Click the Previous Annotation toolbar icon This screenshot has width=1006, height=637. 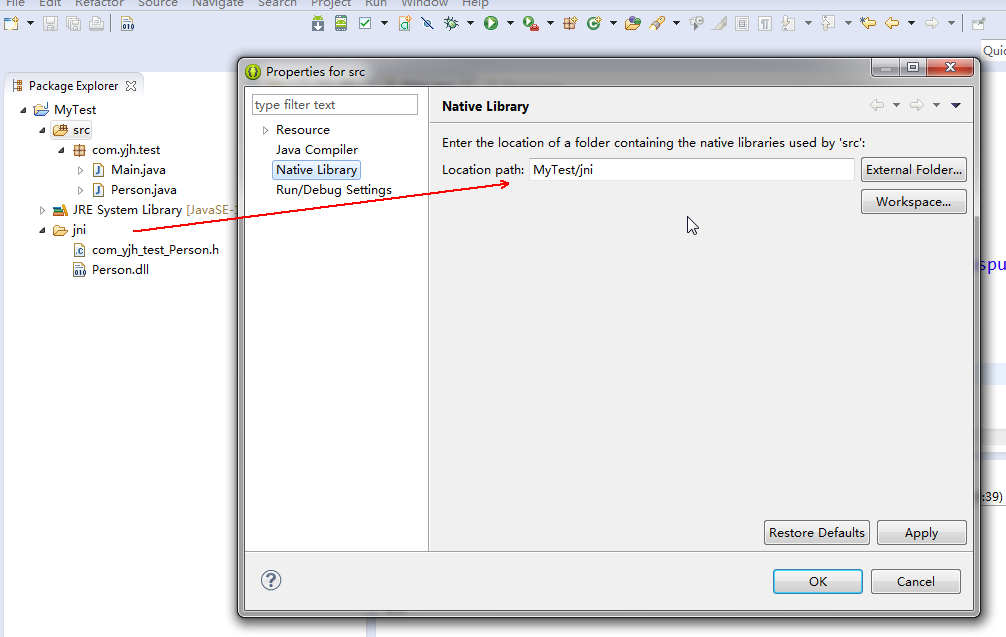click(828, 24)
